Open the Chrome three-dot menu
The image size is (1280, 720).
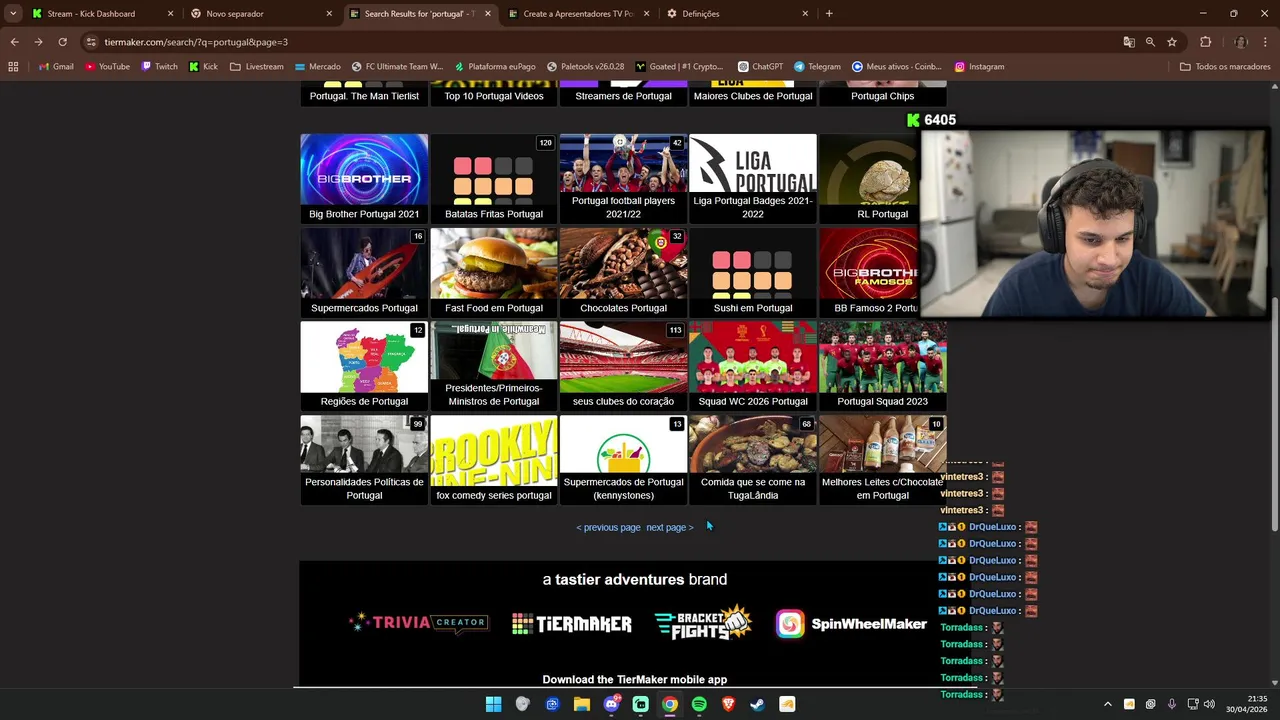pyautogui.click(x=1266, y=42)
